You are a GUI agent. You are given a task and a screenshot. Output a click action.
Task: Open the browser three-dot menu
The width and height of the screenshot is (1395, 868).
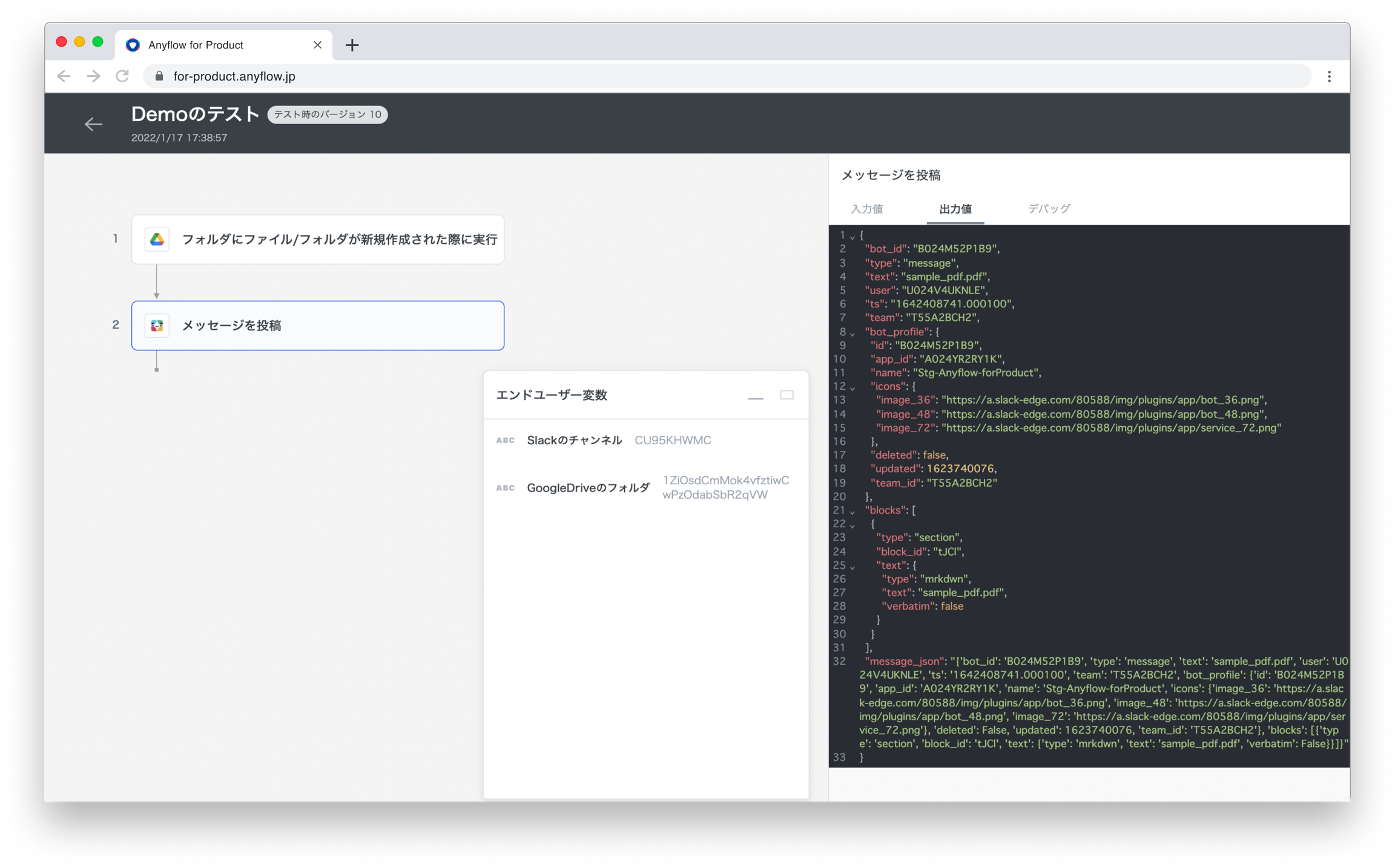[1329, 76]
